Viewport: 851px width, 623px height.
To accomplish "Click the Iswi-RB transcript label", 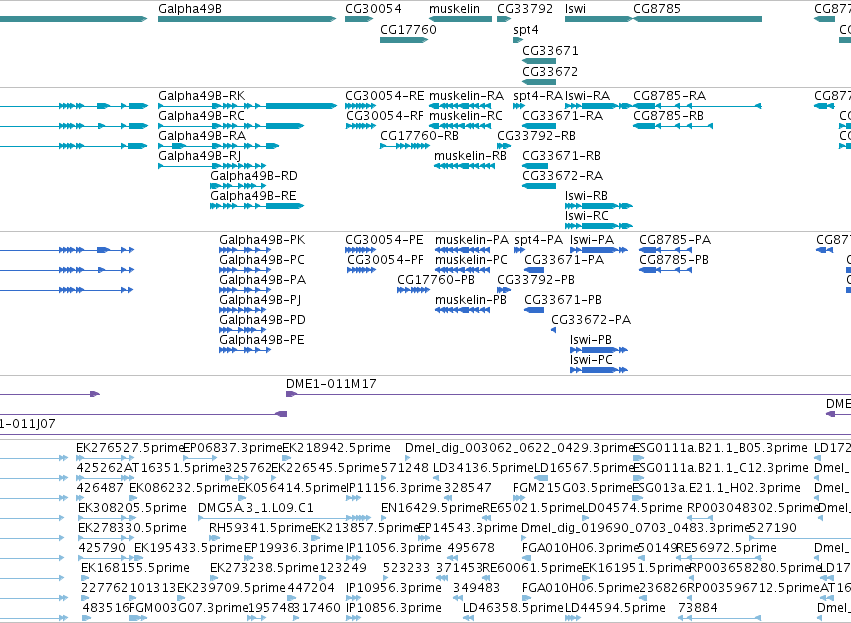I will (x=586, y=196).
